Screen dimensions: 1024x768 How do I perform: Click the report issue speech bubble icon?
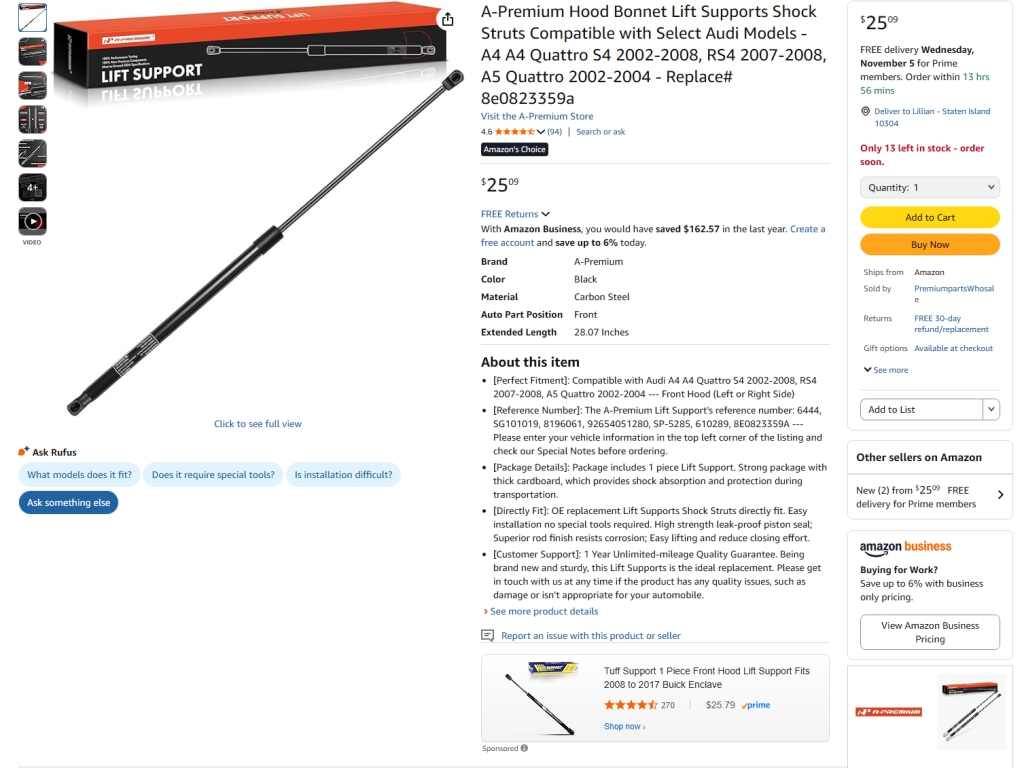tap(487, 635)
